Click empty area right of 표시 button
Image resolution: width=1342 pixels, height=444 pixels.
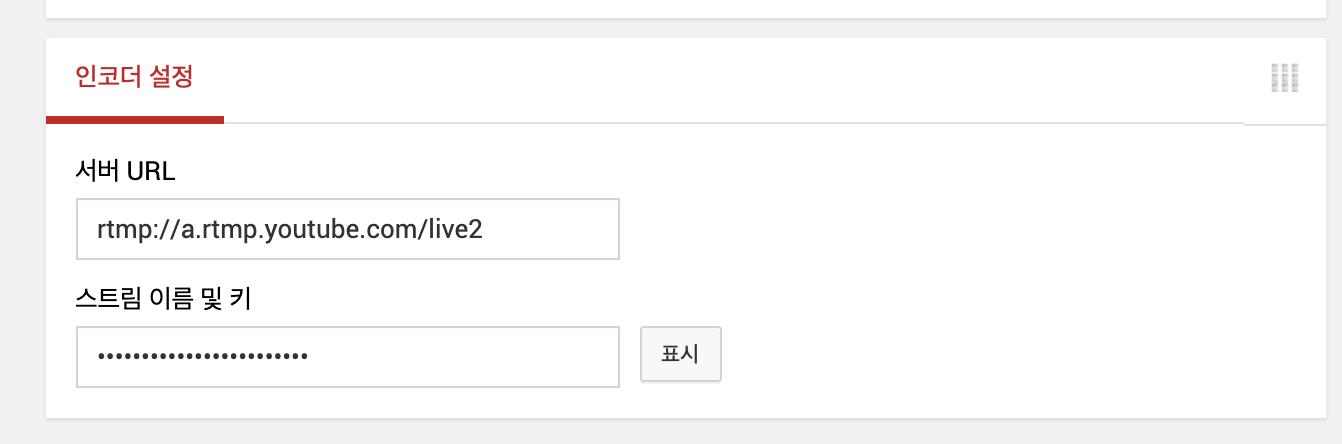pos(1020,353)
